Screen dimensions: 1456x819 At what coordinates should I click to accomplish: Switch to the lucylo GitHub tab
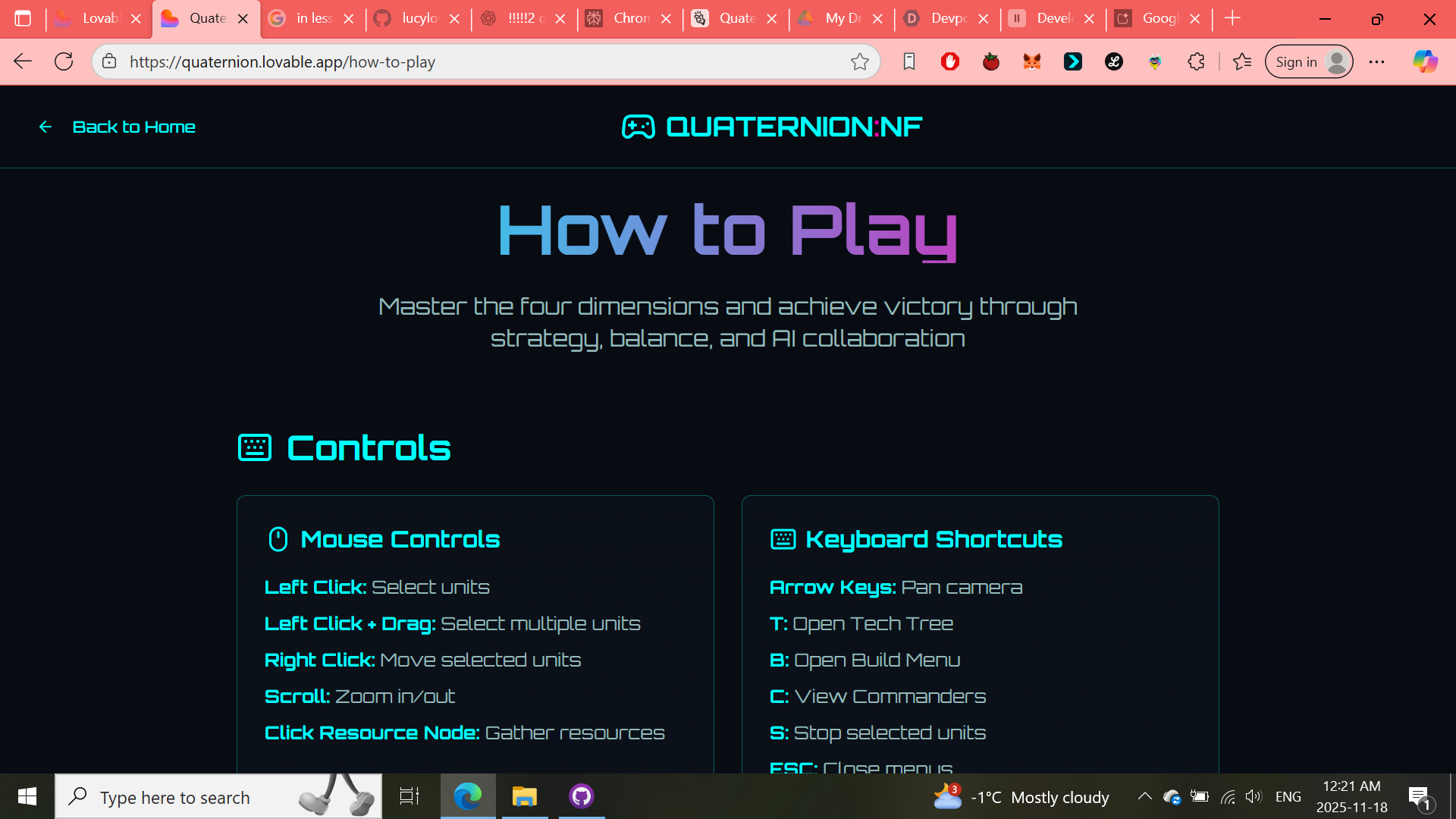click(413, 18)
